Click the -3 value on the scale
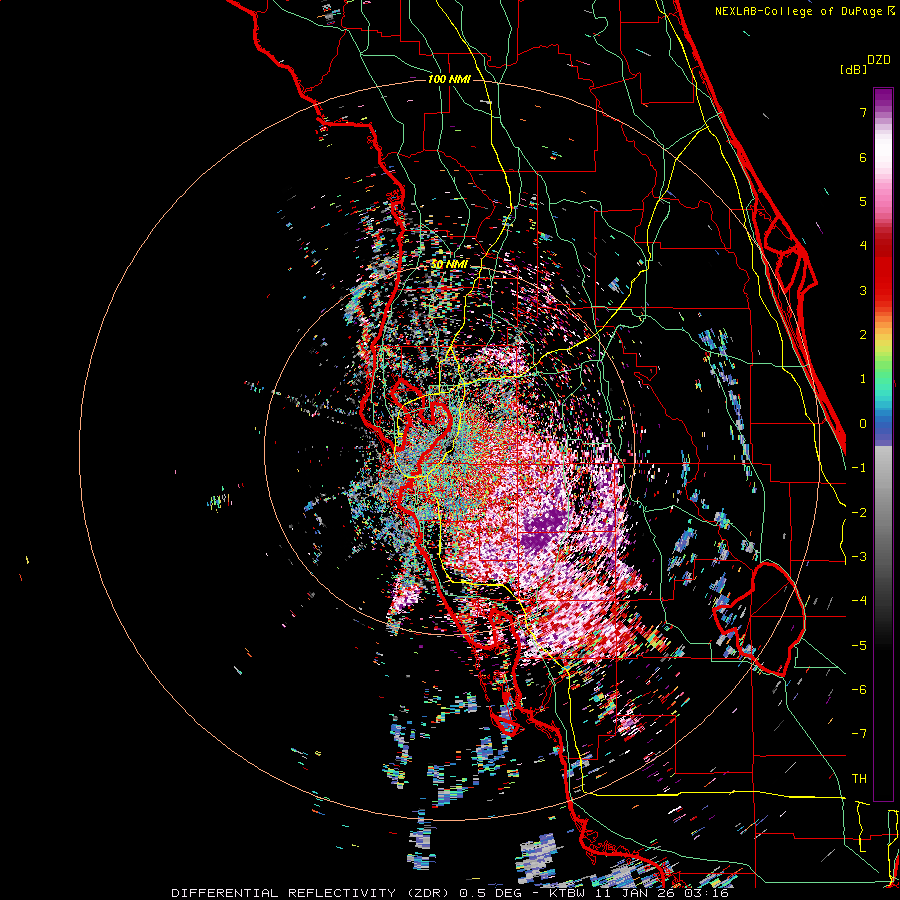 [859, 557]
